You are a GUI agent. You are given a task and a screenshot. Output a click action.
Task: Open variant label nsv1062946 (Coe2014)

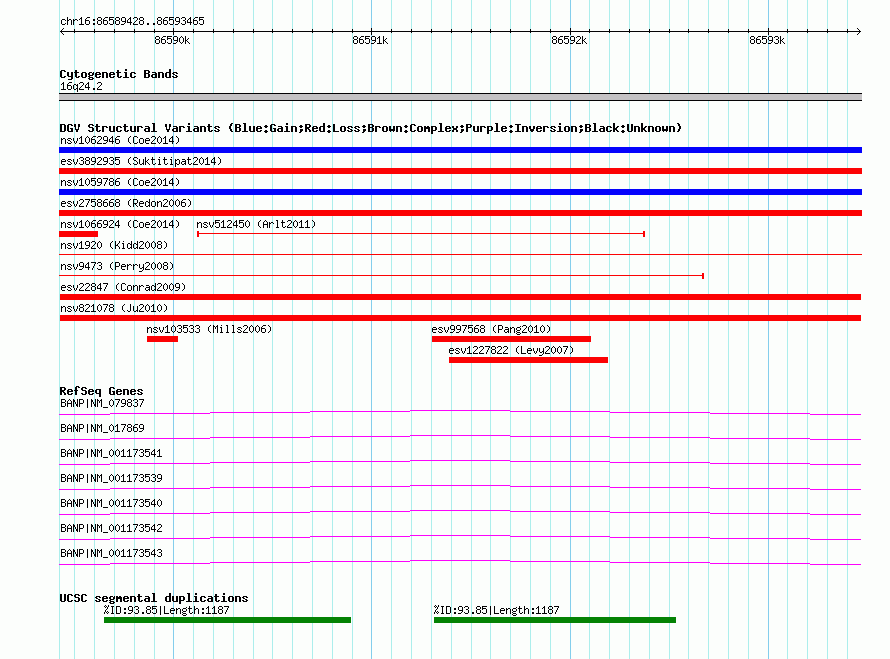pos(120,140)
